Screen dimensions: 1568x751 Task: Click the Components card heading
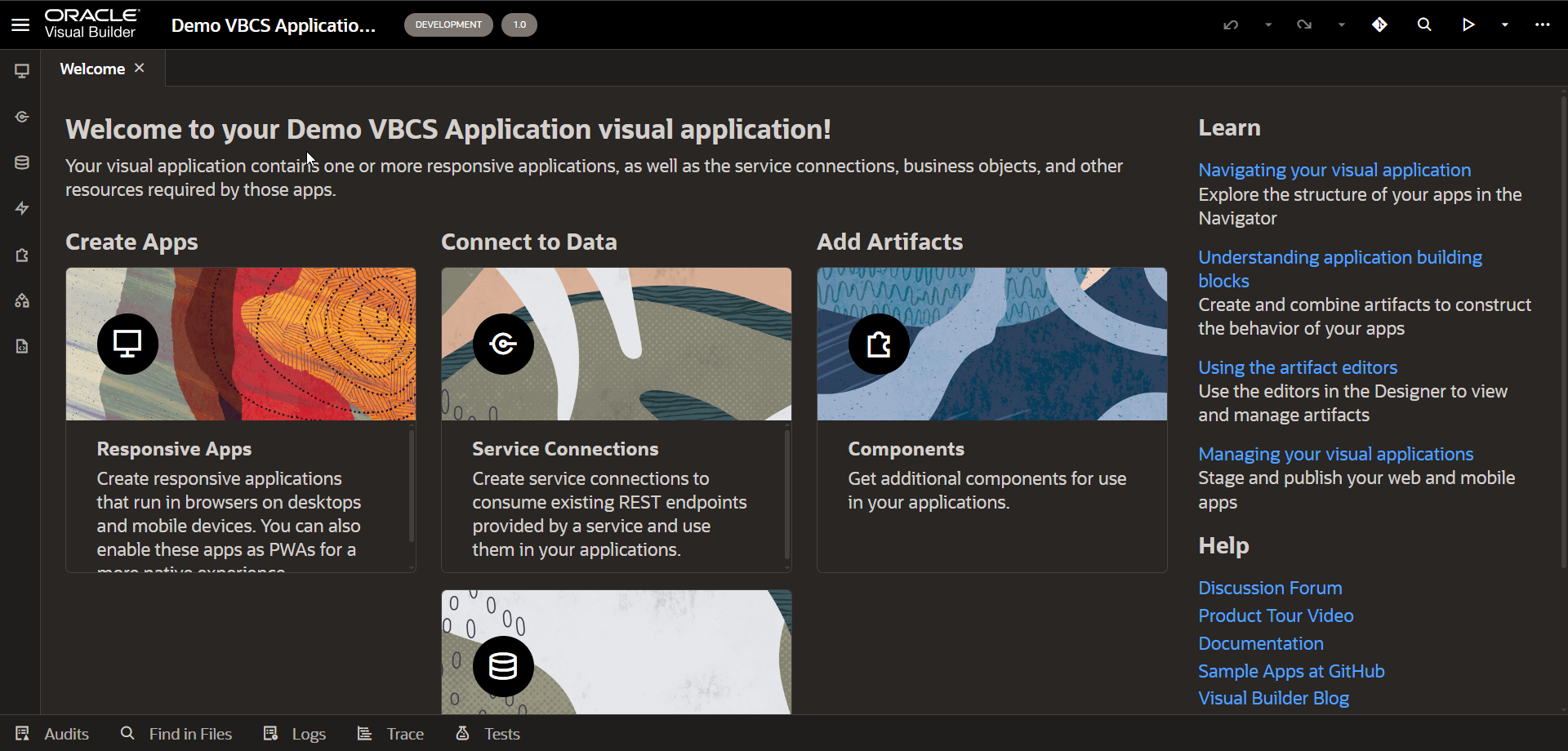[906, 449]
